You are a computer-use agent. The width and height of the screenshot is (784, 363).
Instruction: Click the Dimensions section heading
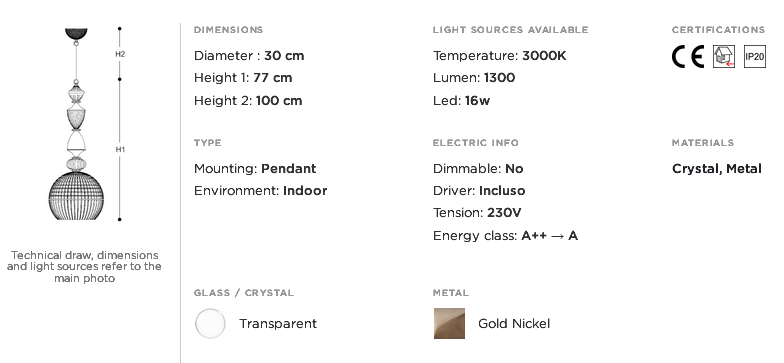point(228,30)
